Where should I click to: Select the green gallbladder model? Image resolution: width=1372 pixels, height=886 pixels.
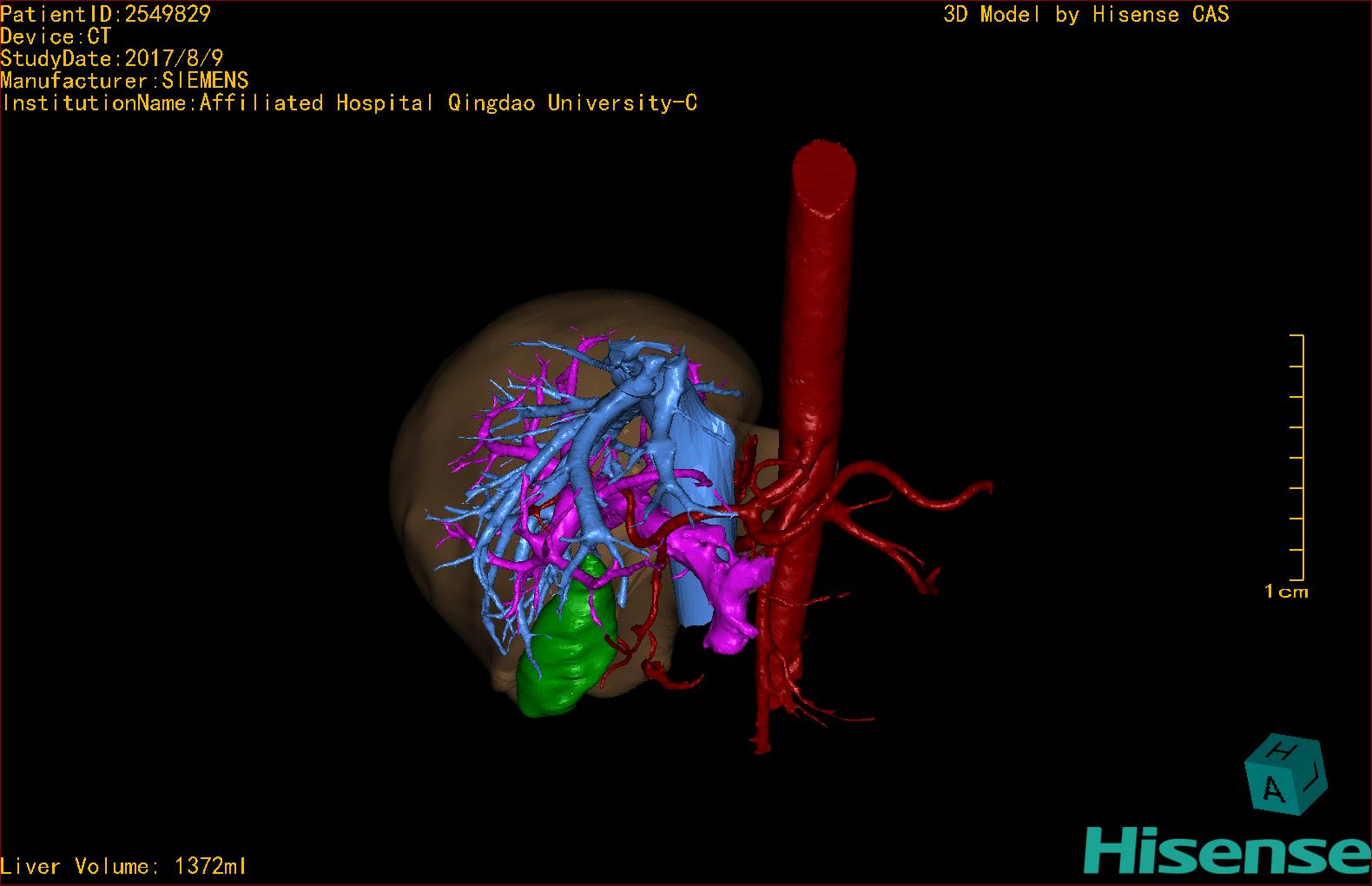coord(567,638)
